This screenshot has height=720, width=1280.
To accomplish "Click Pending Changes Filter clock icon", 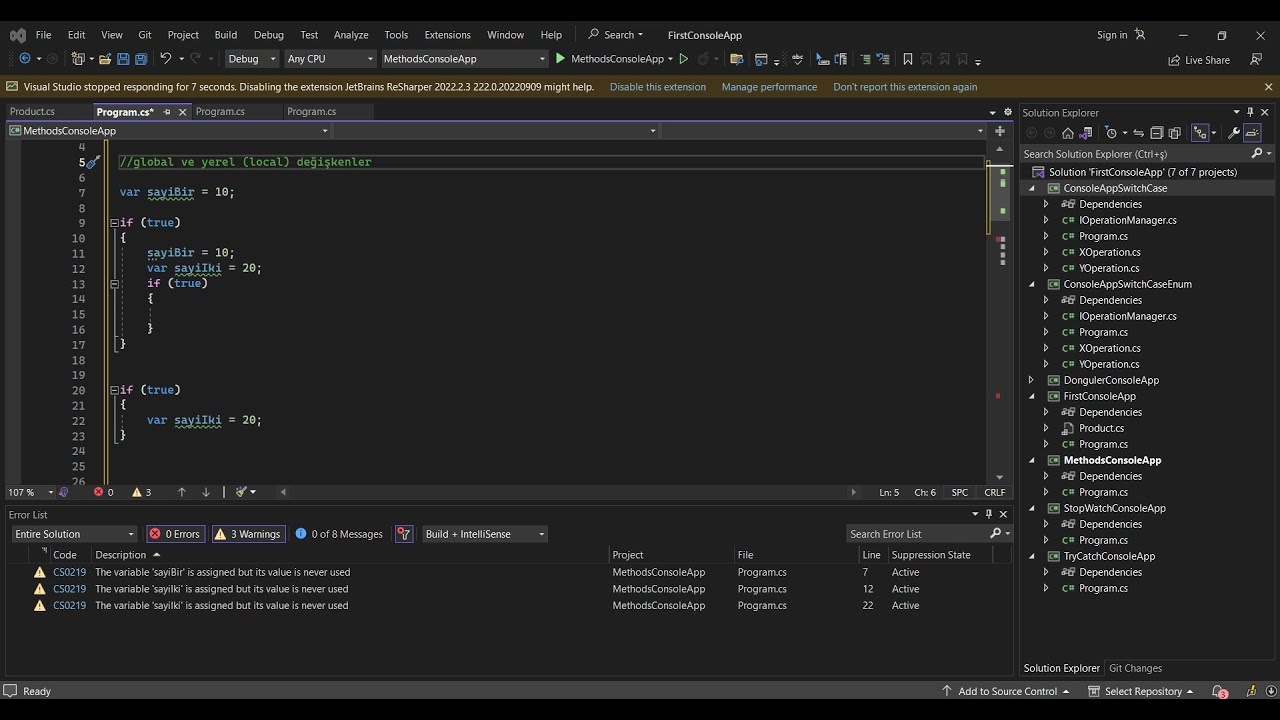I will pyautogui.click(x=1111, y=133).
